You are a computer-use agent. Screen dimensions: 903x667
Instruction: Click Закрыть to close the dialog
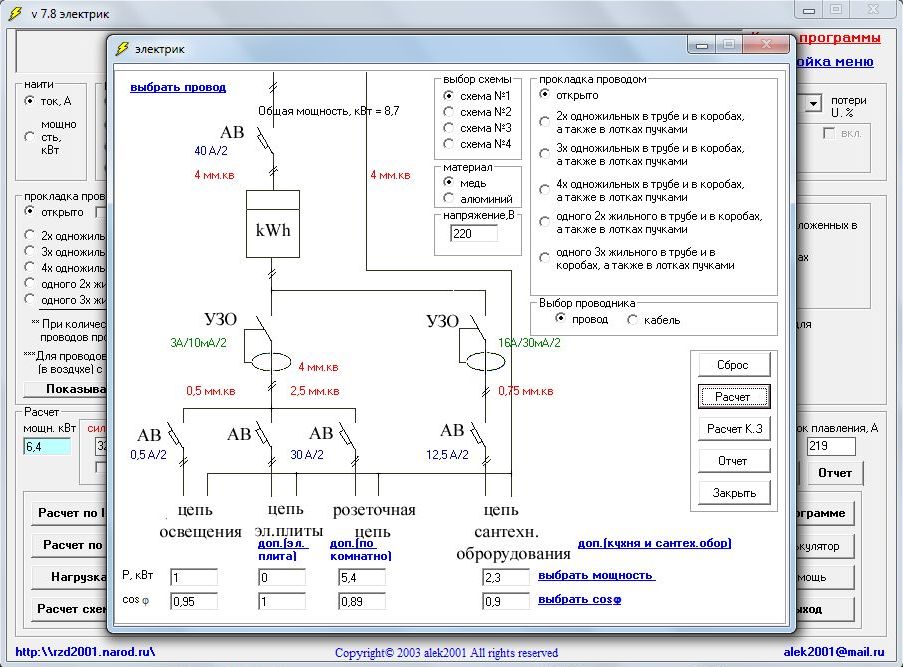[732, 493]
